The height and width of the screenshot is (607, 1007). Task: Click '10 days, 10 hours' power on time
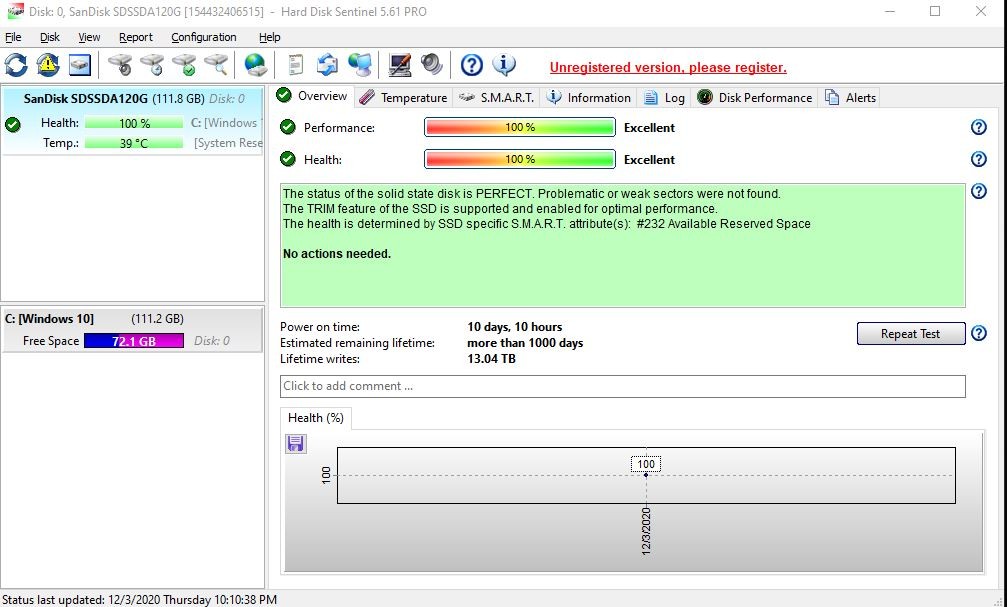(x=514, y=327)
